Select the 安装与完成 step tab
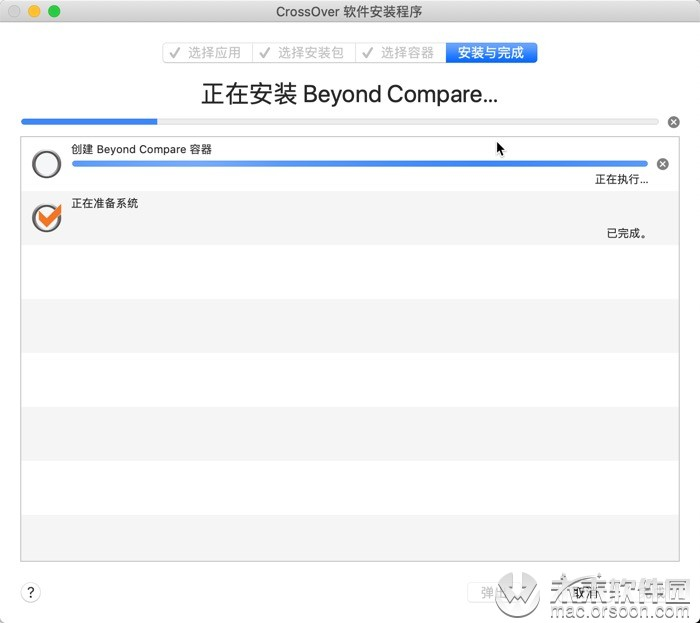Viewport: 700px width, 623px height. point(491,53)
